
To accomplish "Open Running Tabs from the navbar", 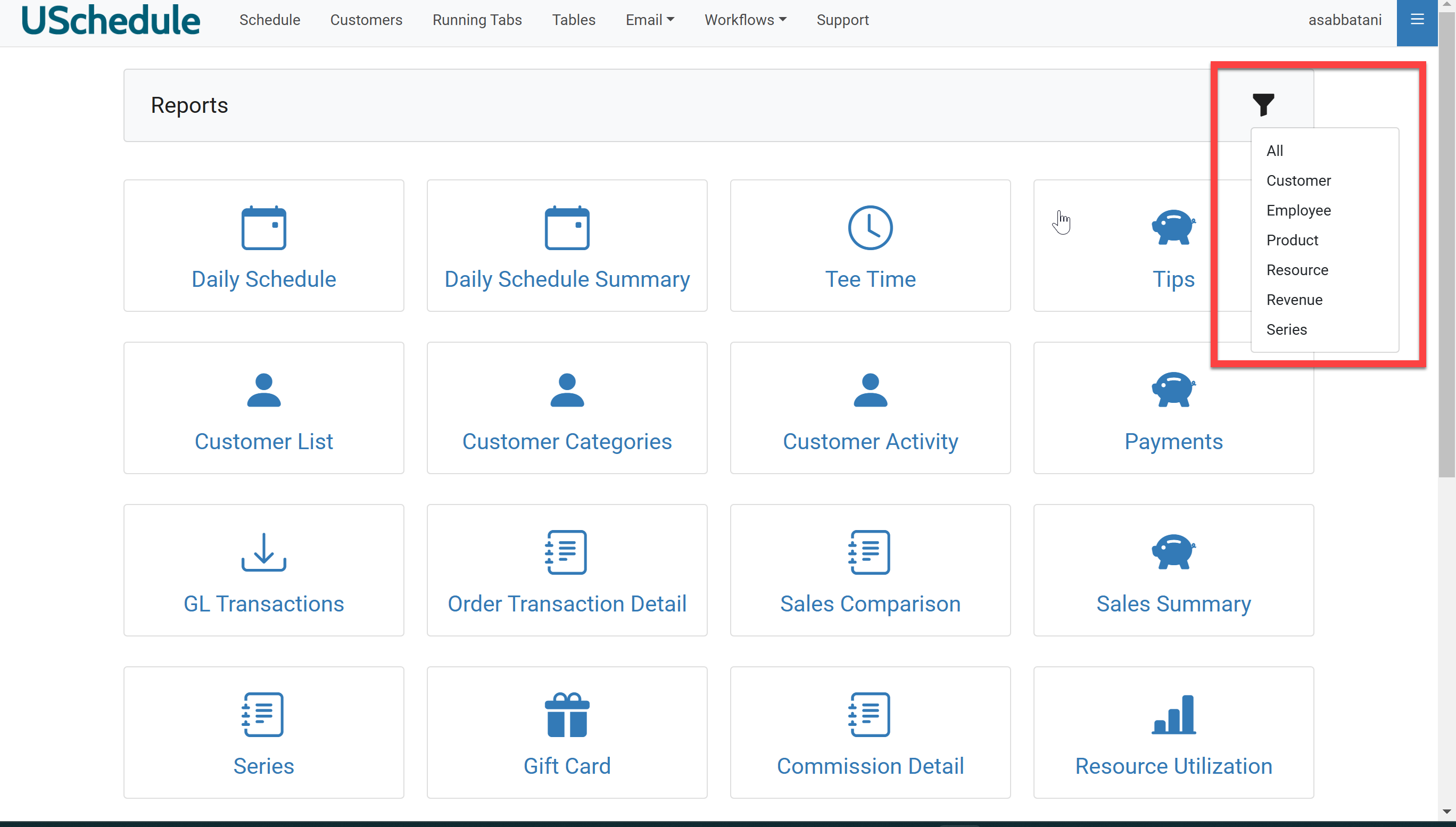I will coord(477,20).
